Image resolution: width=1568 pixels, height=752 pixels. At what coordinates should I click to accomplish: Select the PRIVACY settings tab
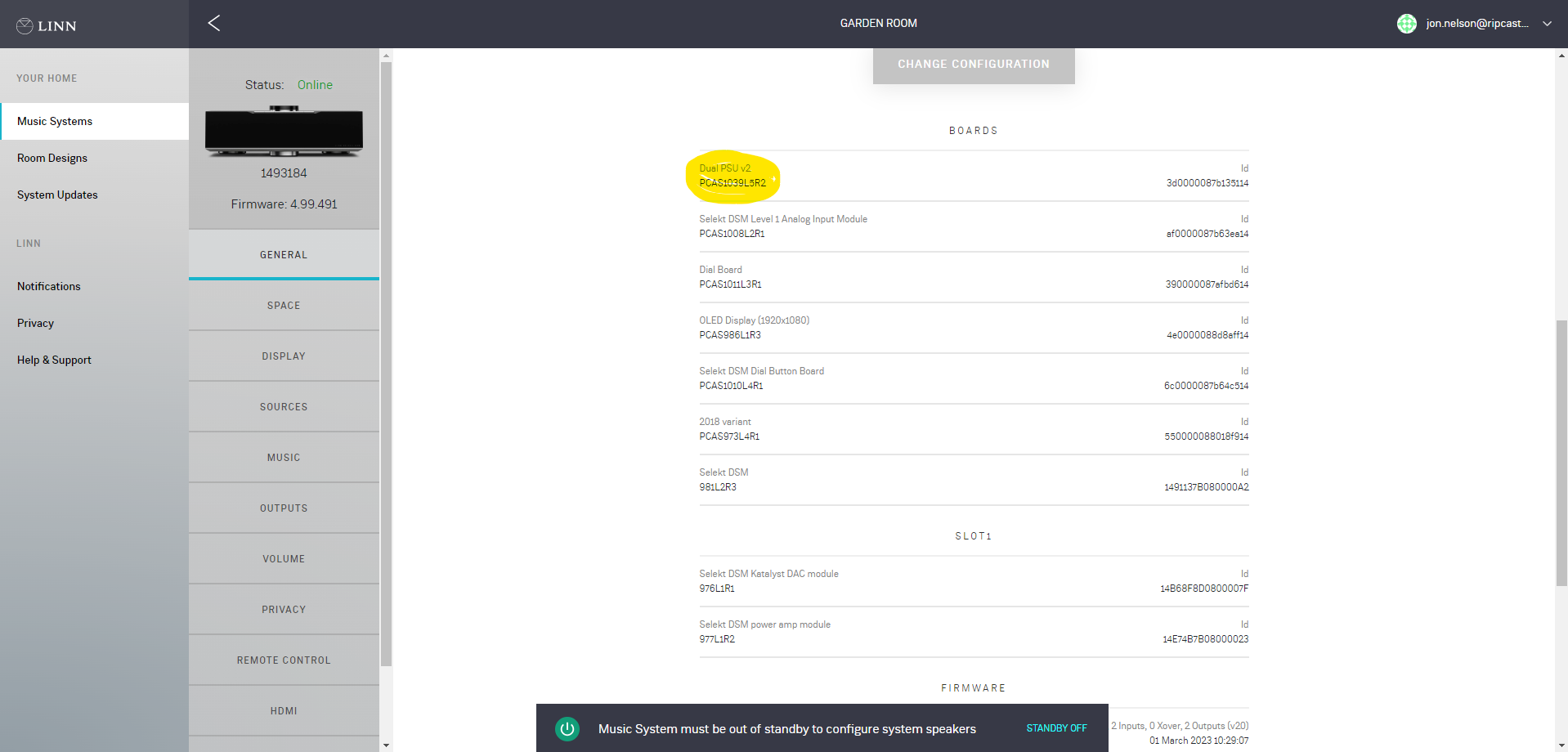coord(284,610)
